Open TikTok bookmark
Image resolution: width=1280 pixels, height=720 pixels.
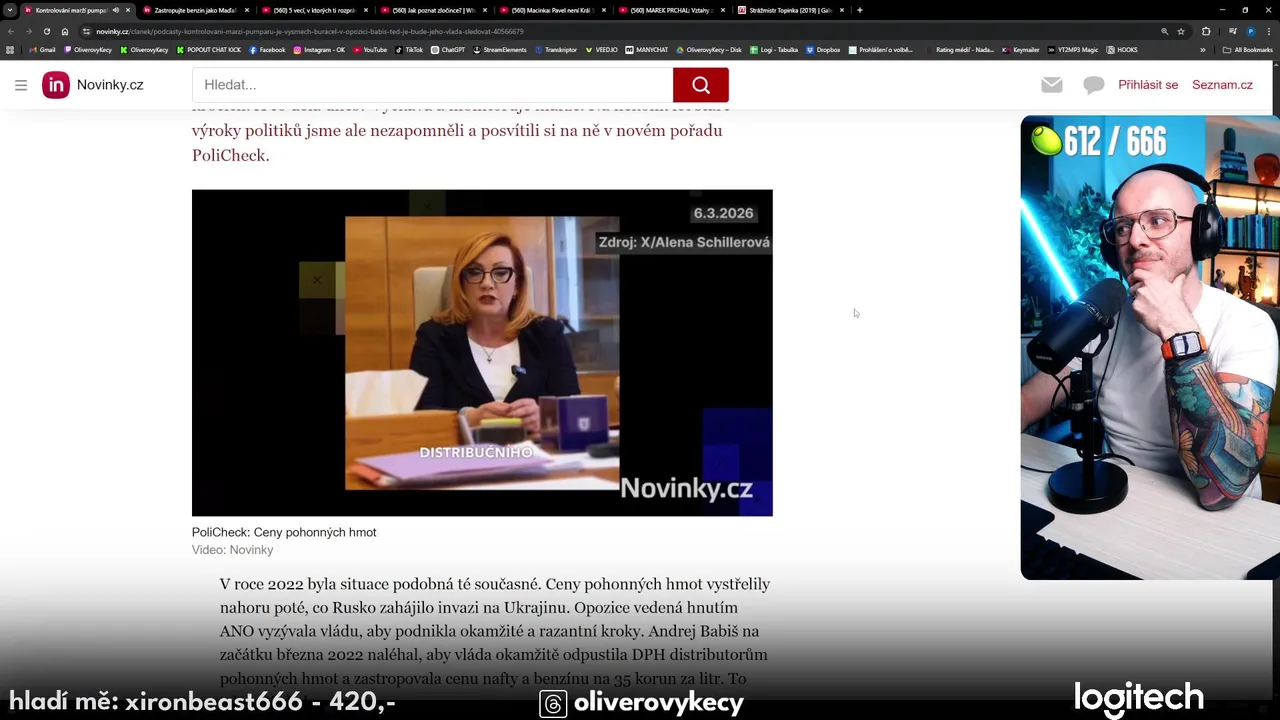tap(408, 50)
